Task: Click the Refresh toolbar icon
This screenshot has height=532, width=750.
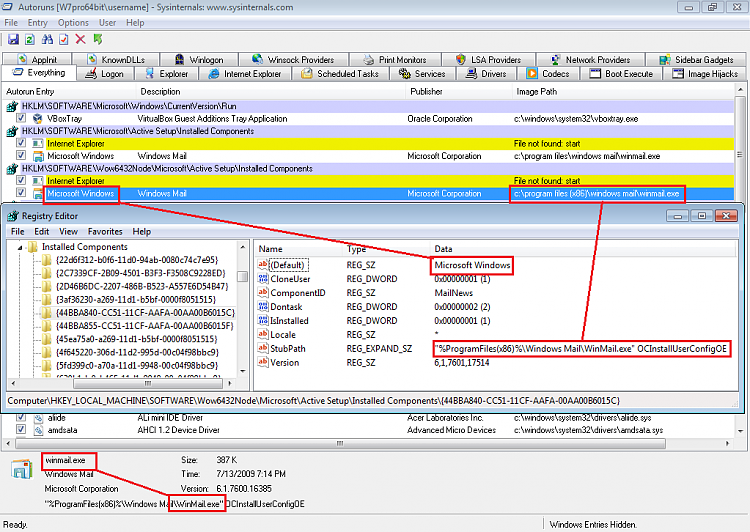Action: [x=30, y=39]
